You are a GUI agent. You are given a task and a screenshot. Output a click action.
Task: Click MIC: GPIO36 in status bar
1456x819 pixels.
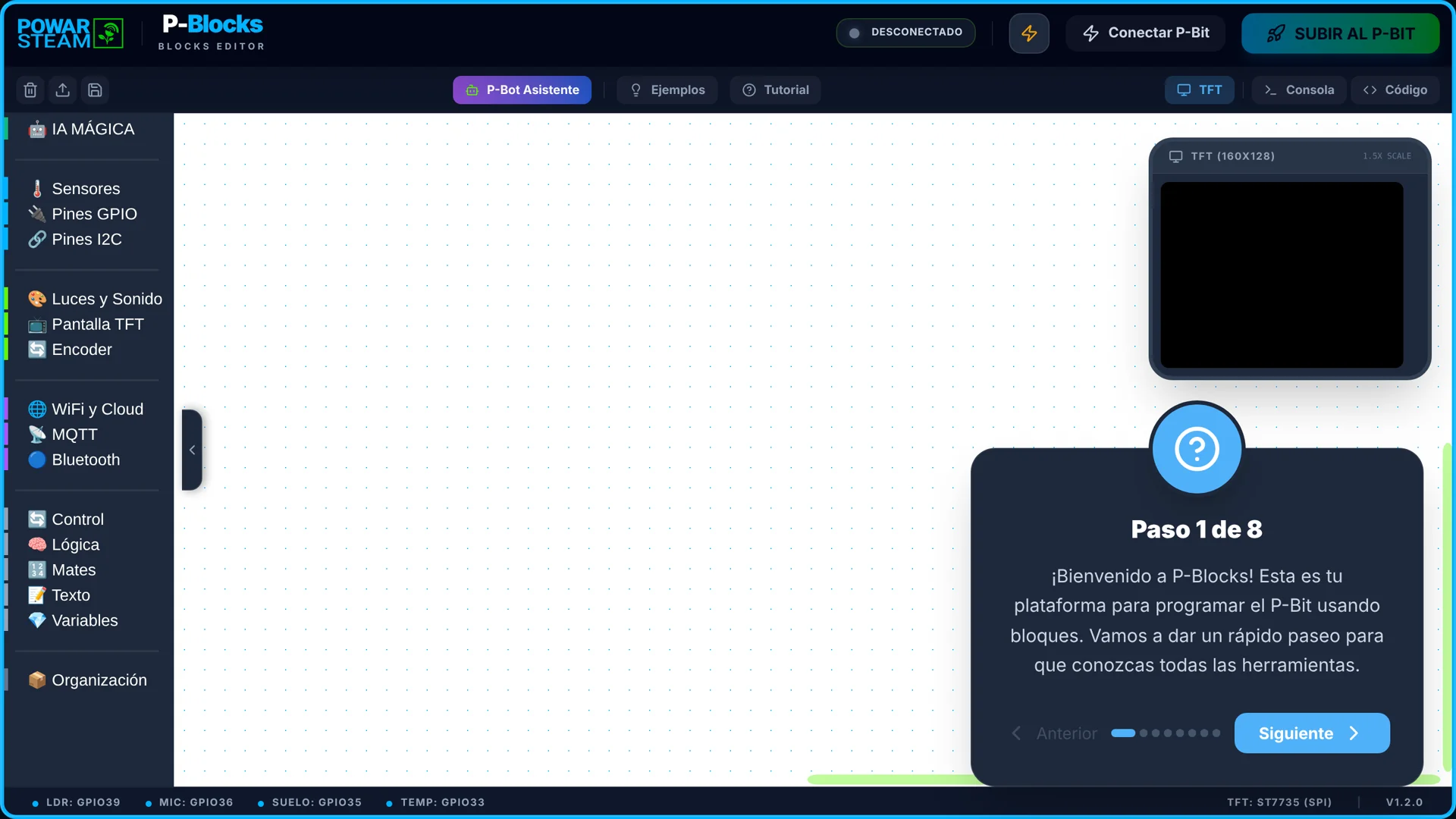(x=189, y=802)
